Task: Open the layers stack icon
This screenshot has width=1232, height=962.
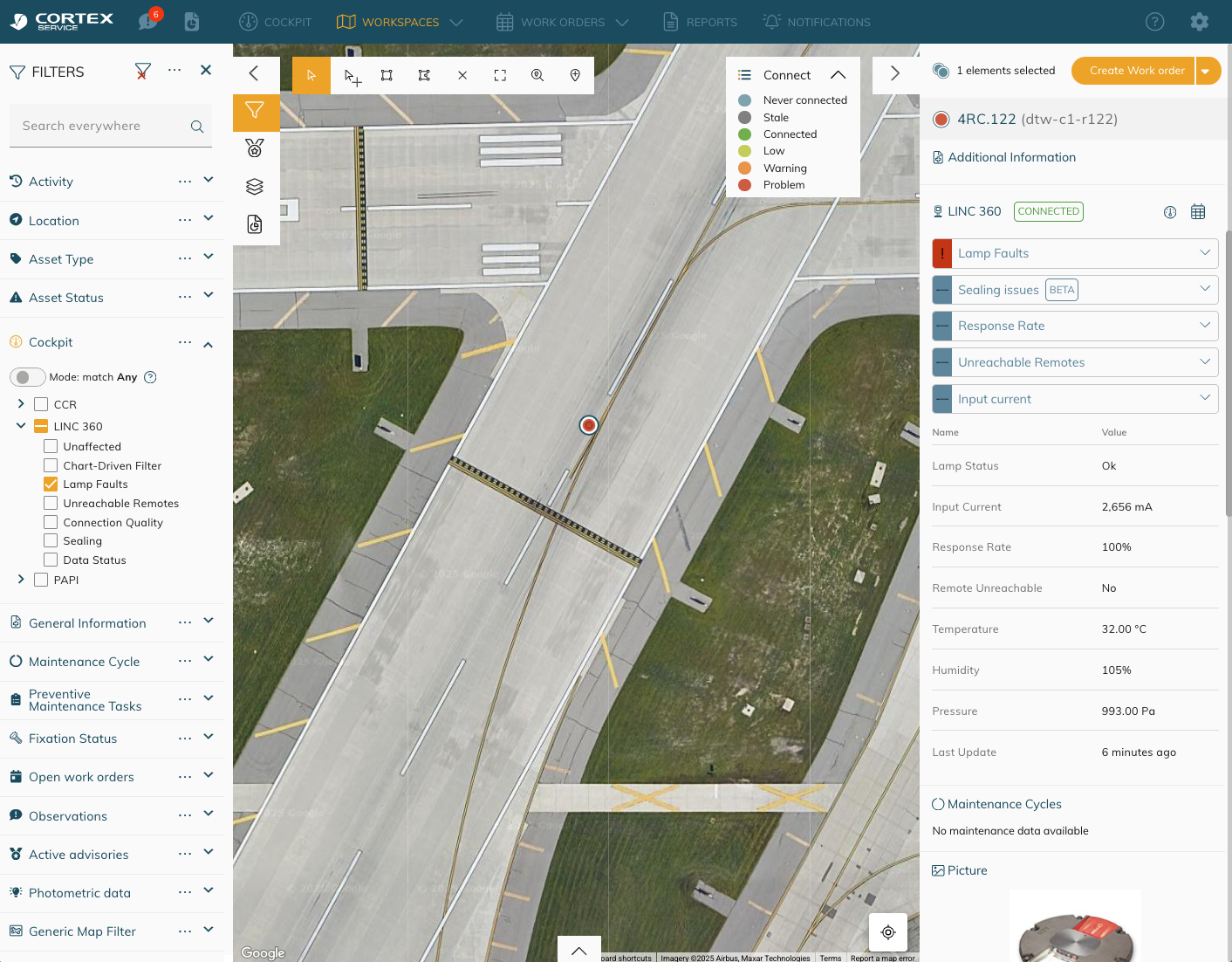Action: [x=255, y=187]
